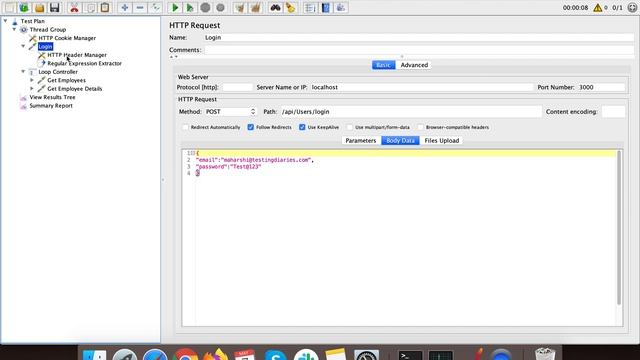Expand the Get Employee Details node
Screen dimensions: 640x360
32,89
